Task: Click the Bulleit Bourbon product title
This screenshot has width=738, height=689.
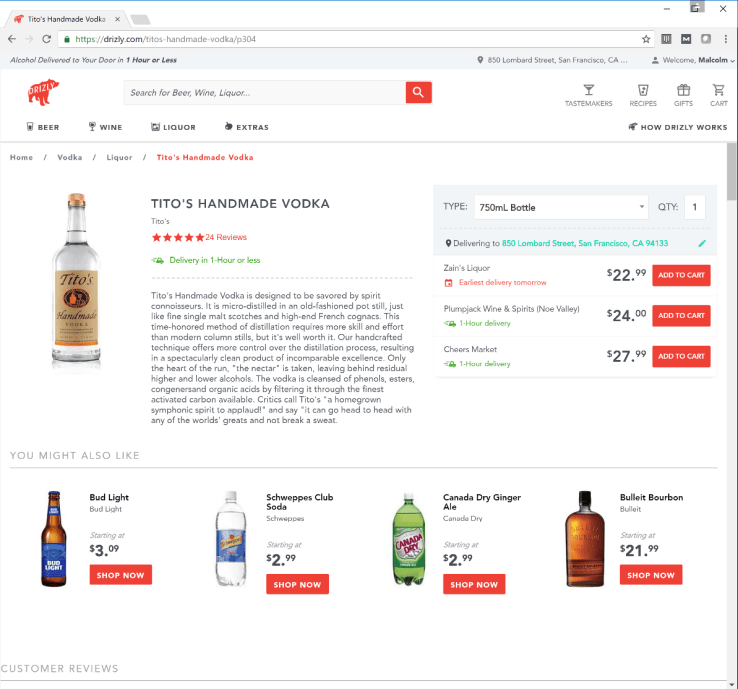Action: coord(651,497)
